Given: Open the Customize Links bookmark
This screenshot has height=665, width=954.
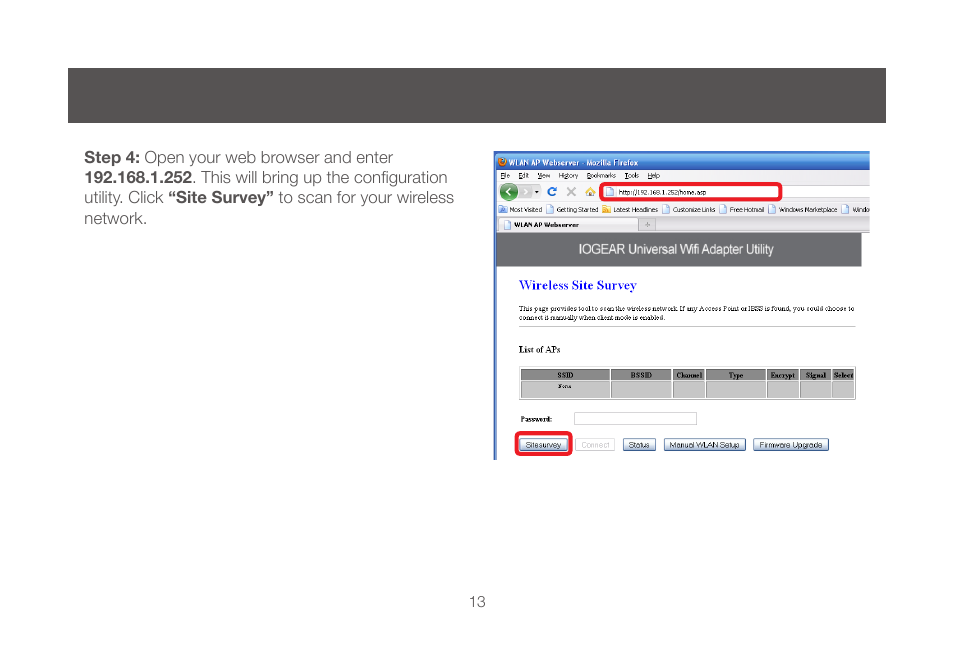Looking at the screenshot, I should [689, 209].
